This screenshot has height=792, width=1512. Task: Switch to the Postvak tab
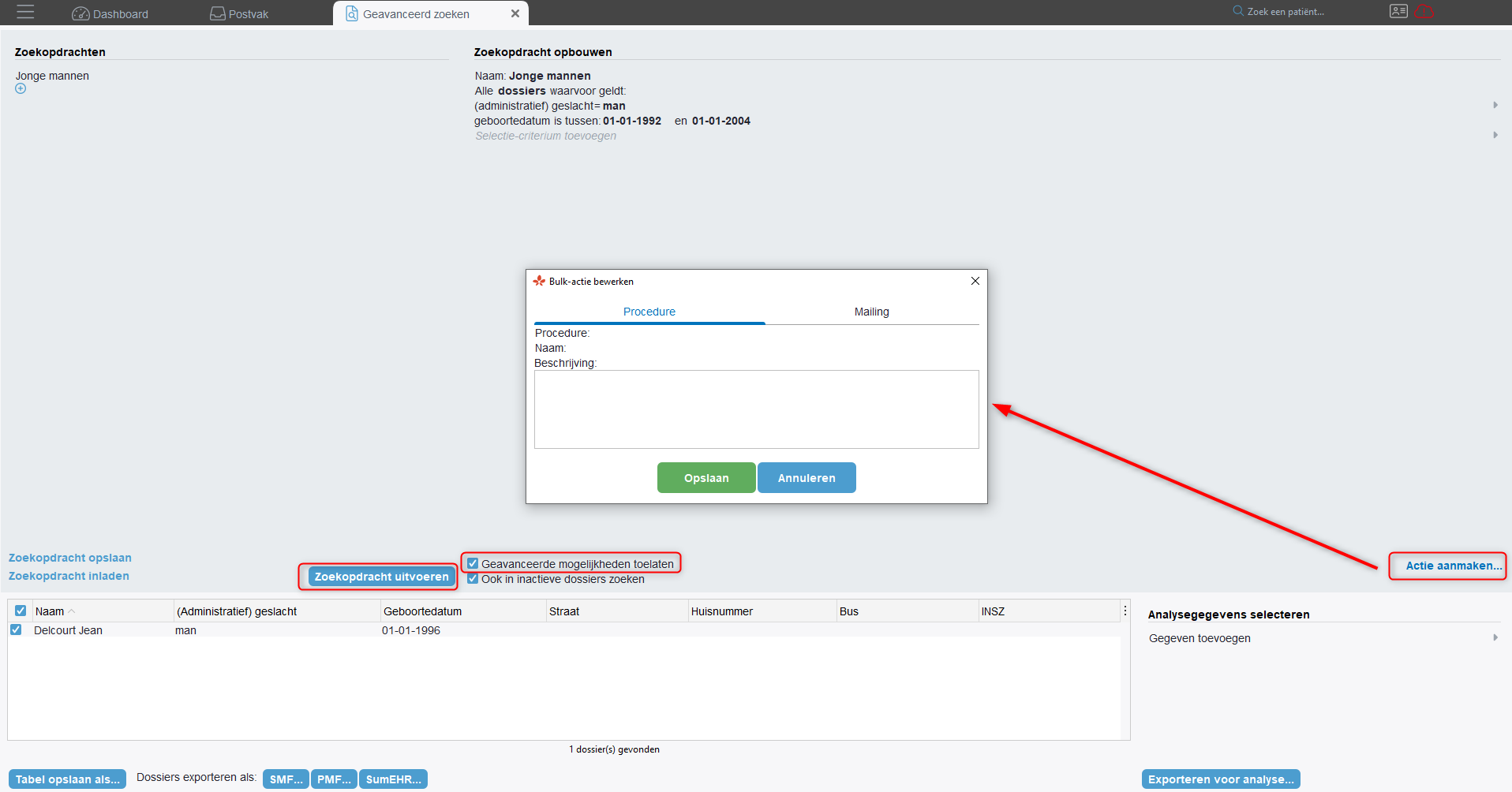[239, 13]
